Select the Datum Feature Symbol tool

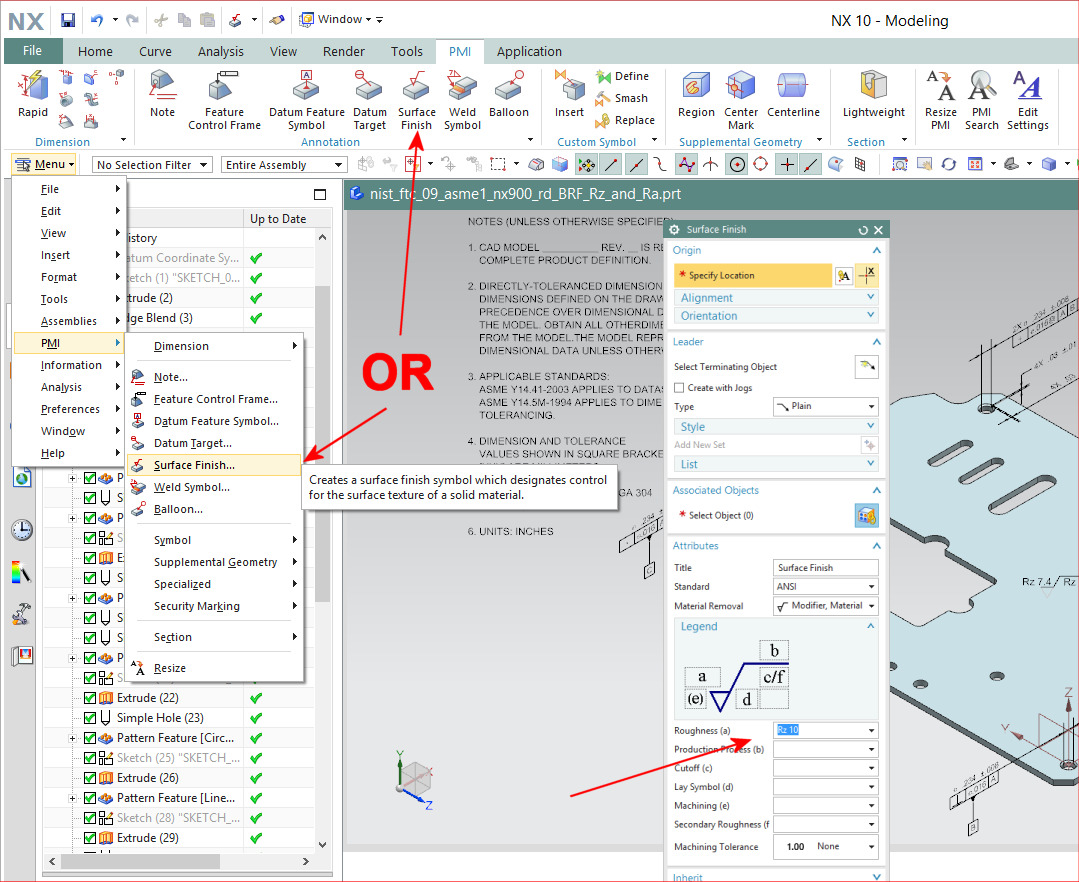(307, 100)
